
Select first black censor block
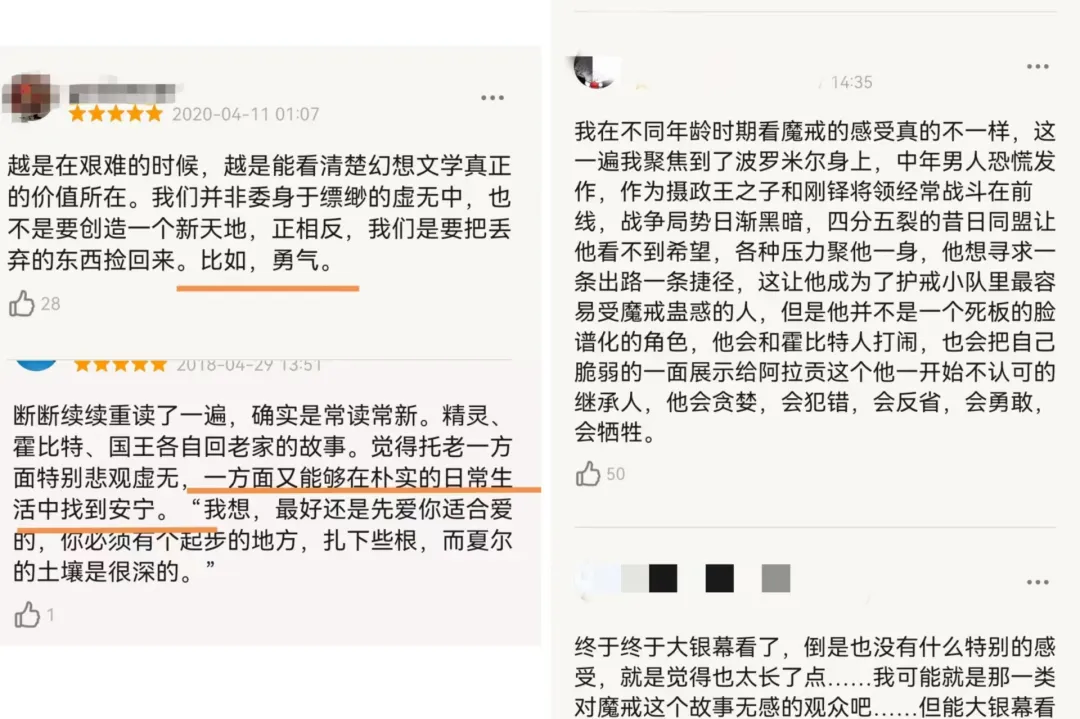pyautogui.click(x=663, y=579)
